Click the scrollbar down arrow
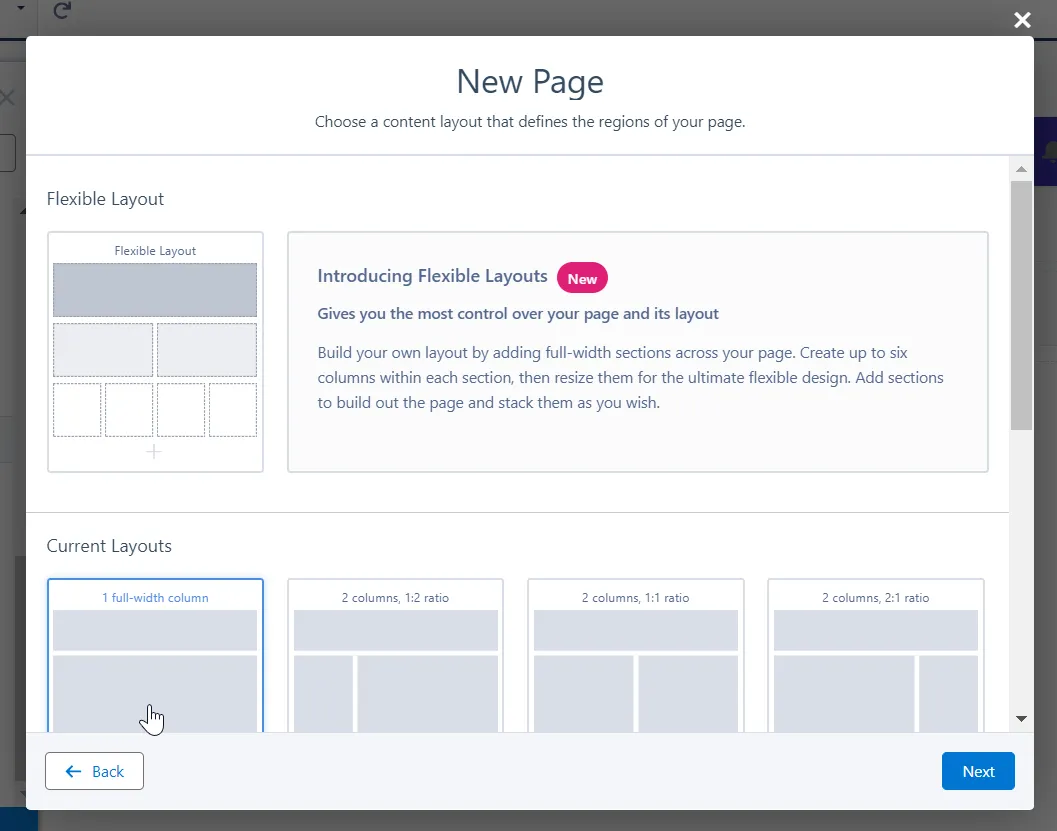This screenshot has height=831, width=1057. coord(1020,718)
